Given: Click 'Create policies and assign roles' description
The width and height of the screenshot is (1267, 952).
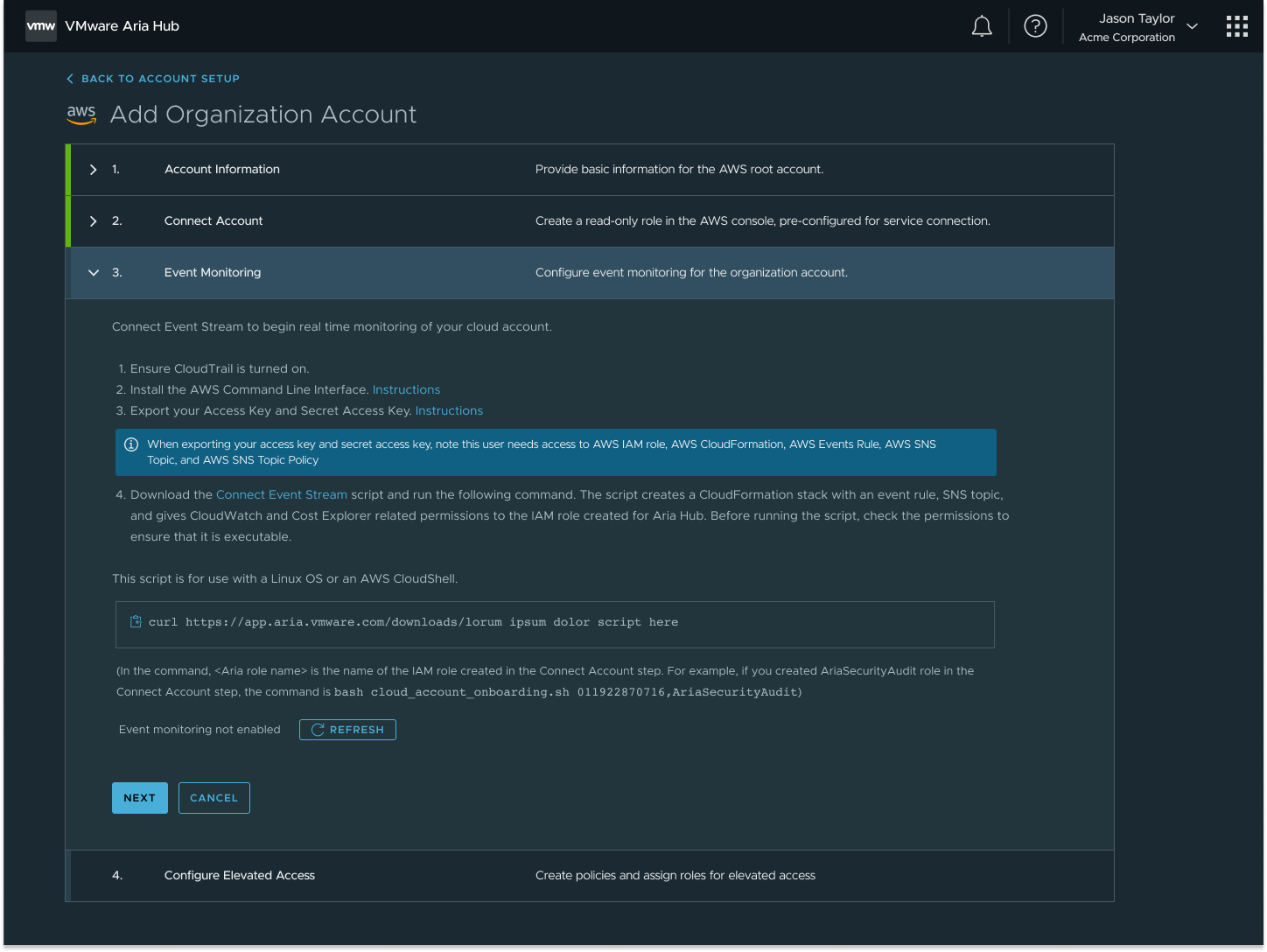Looking at the screenshot, I should [675, 876].
